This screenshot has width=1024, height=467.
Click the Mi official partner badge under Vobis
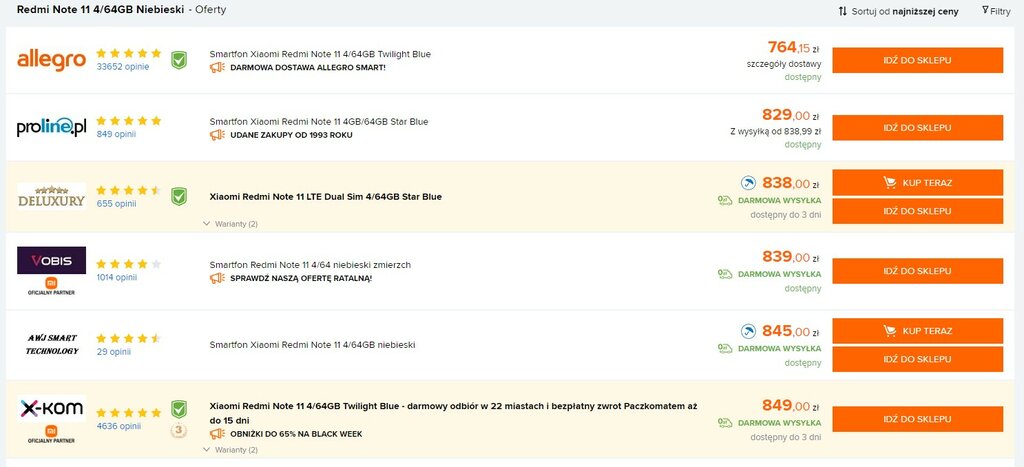pos(52,286)
